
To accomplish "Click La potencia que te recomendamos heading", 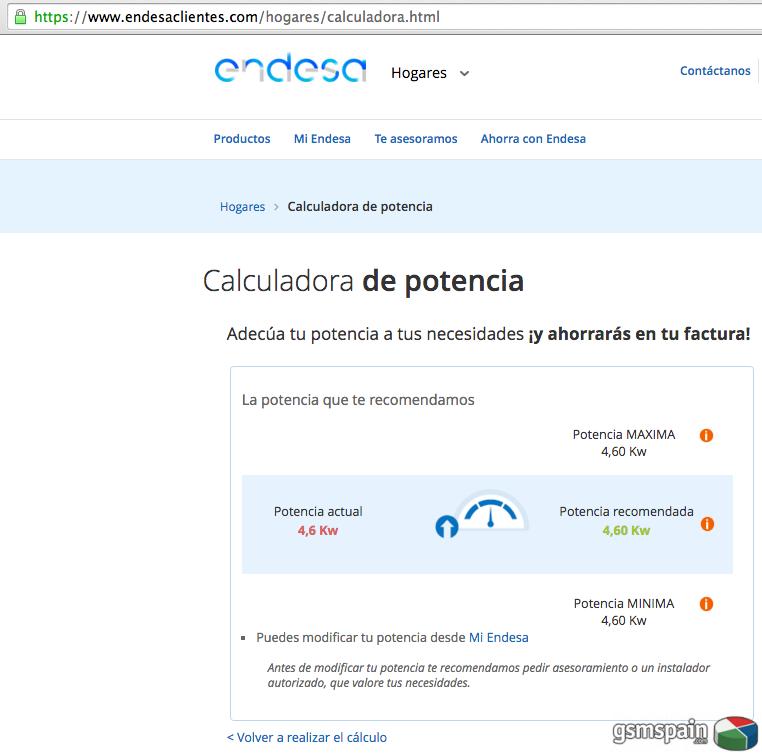I will (358, 400).
